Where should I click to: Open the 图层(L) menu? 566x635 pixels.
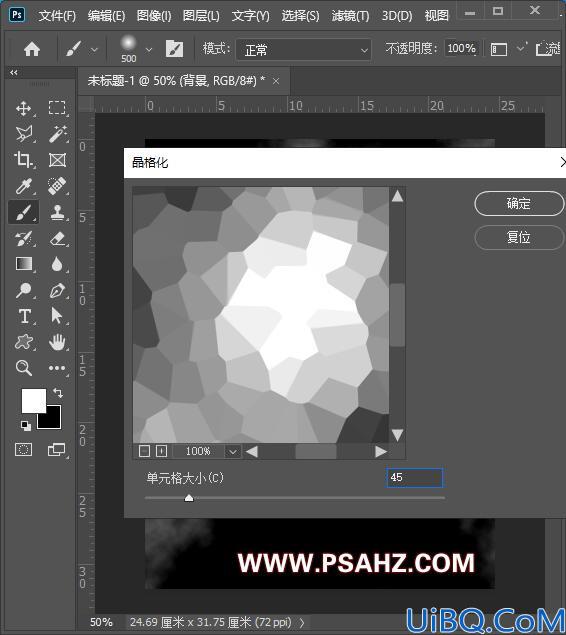pos(201,16)
